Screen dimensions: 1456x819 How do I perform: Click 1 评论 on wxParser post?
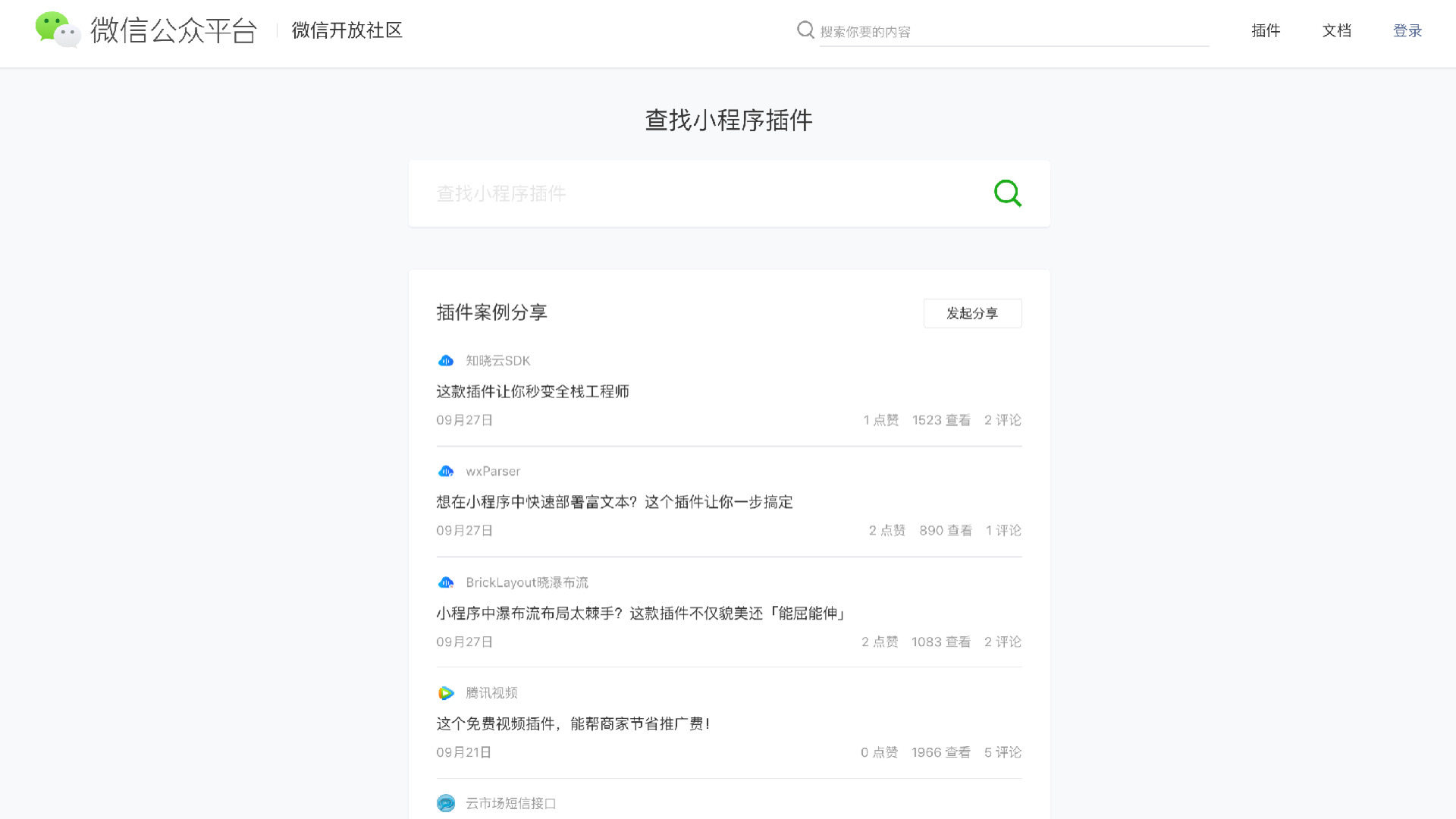pyautogui.click(x=1003, y=531)
